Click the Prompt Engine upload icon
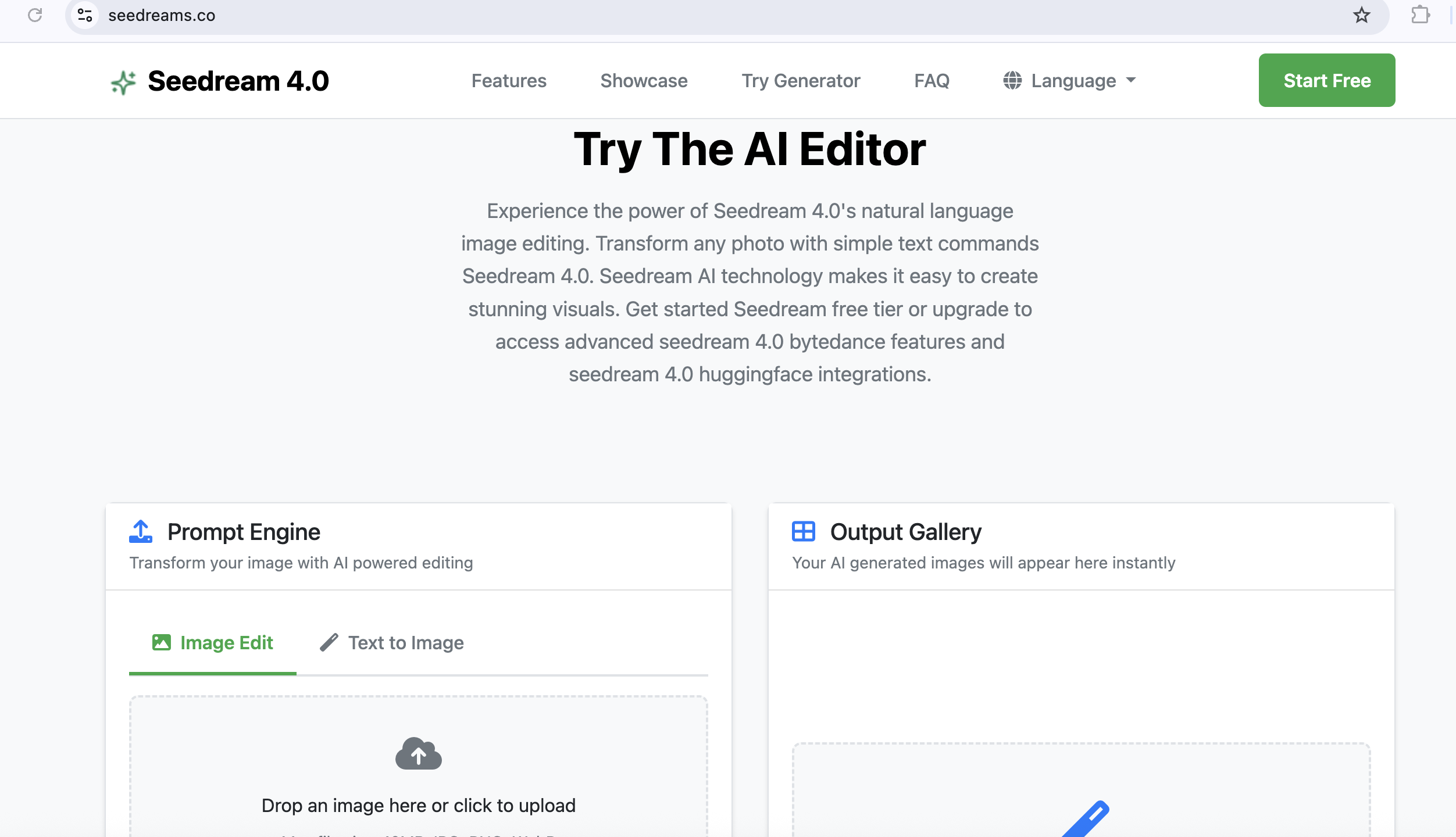Screen dimensions: 1456x837 click(141, 531)
